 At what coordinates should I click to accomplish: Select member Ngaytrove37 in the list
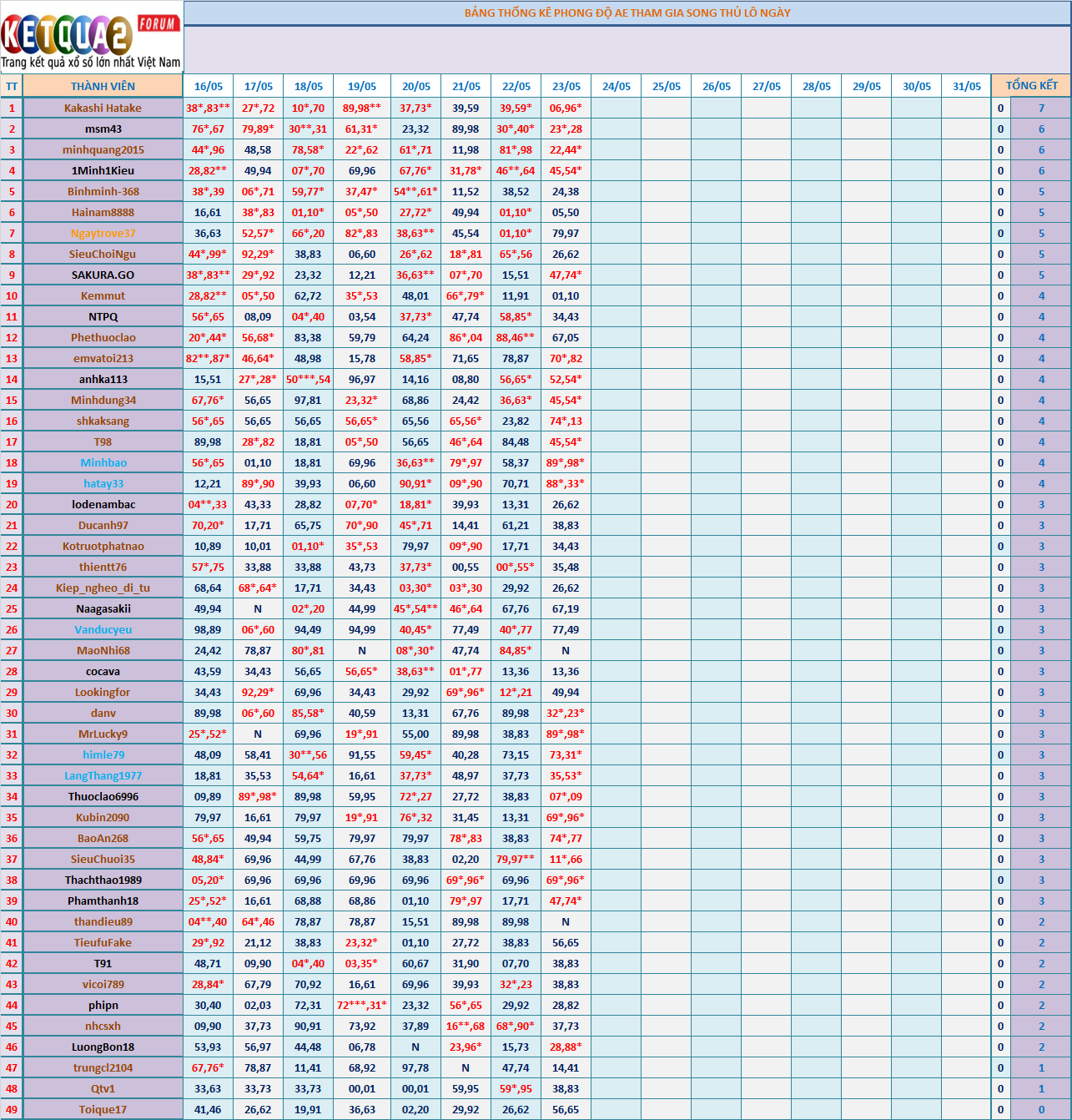(103, 233)
